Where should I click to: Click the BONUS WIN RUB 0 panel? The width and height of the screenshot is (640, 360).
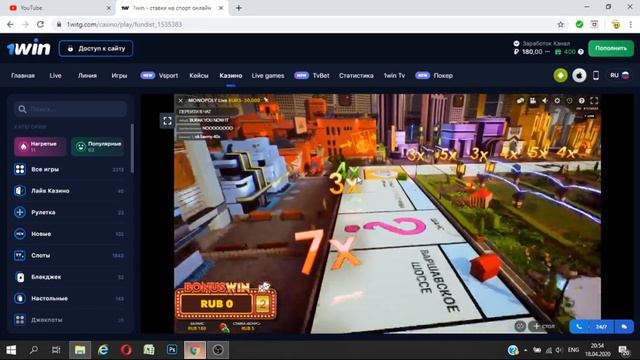pyautogui.click(x=226, y=300)
